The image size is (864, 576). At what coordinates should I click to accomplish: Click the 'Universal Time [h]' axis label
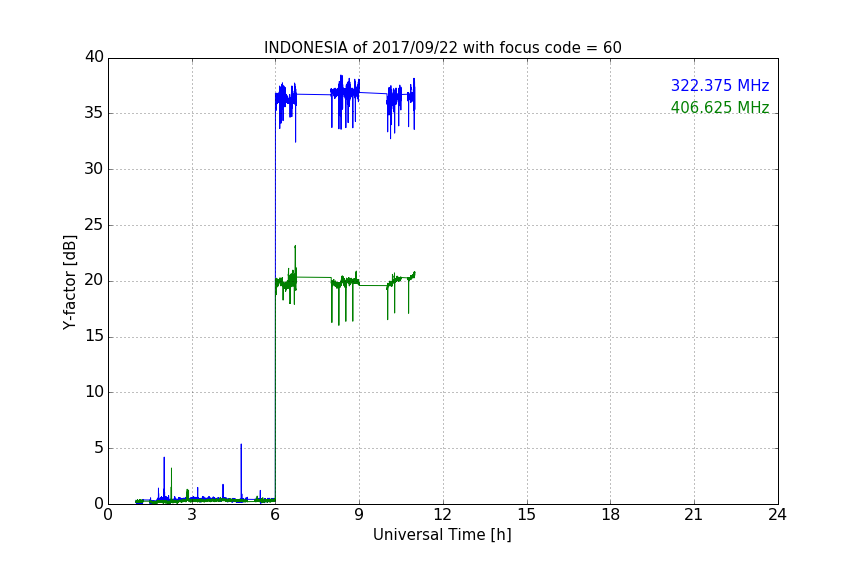pyautogui.click(x=442, y=535)
